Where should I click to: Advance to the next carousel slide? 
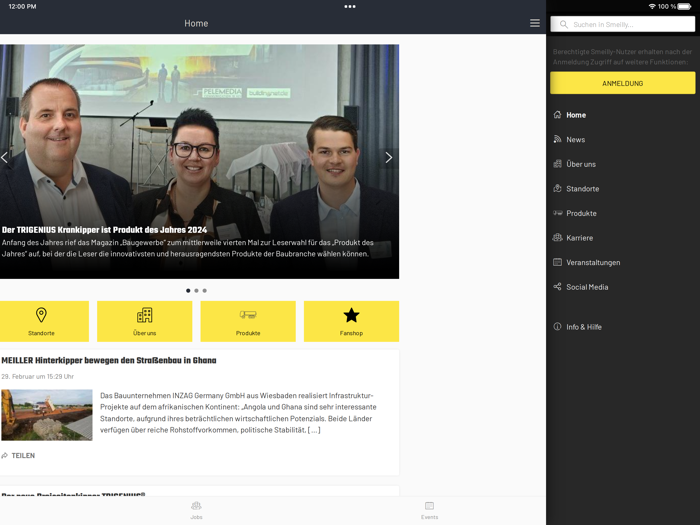(x=389, y=157)
